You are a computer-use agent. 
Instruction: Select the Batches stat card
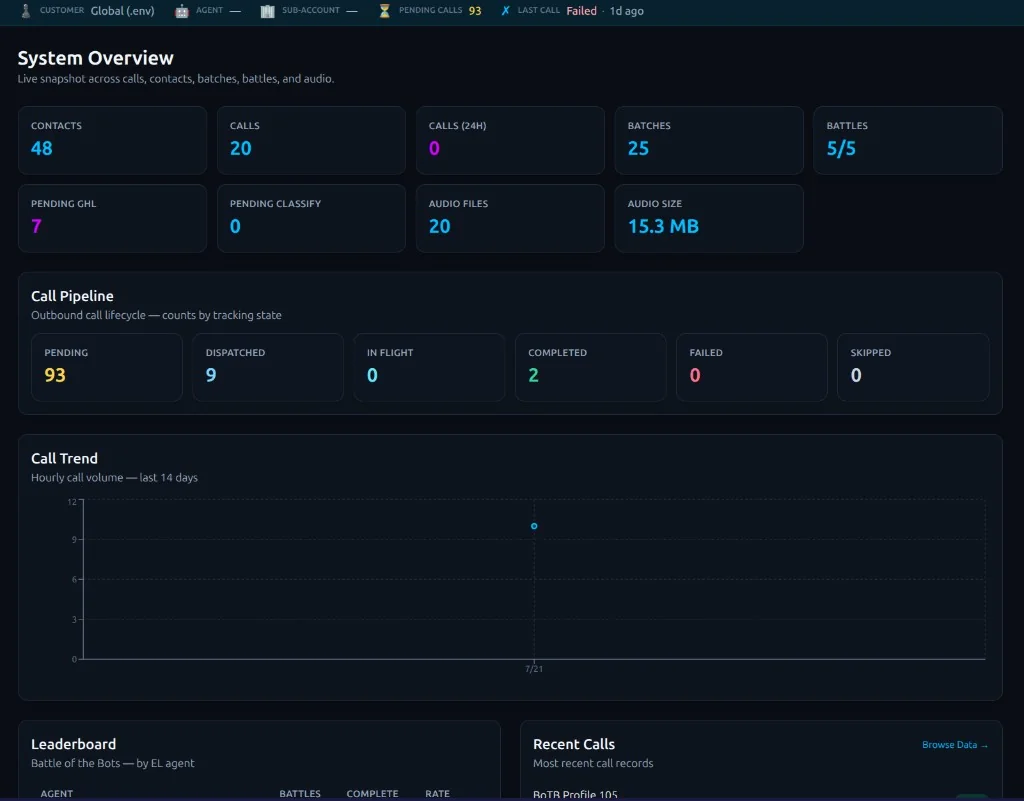[709, 140]
